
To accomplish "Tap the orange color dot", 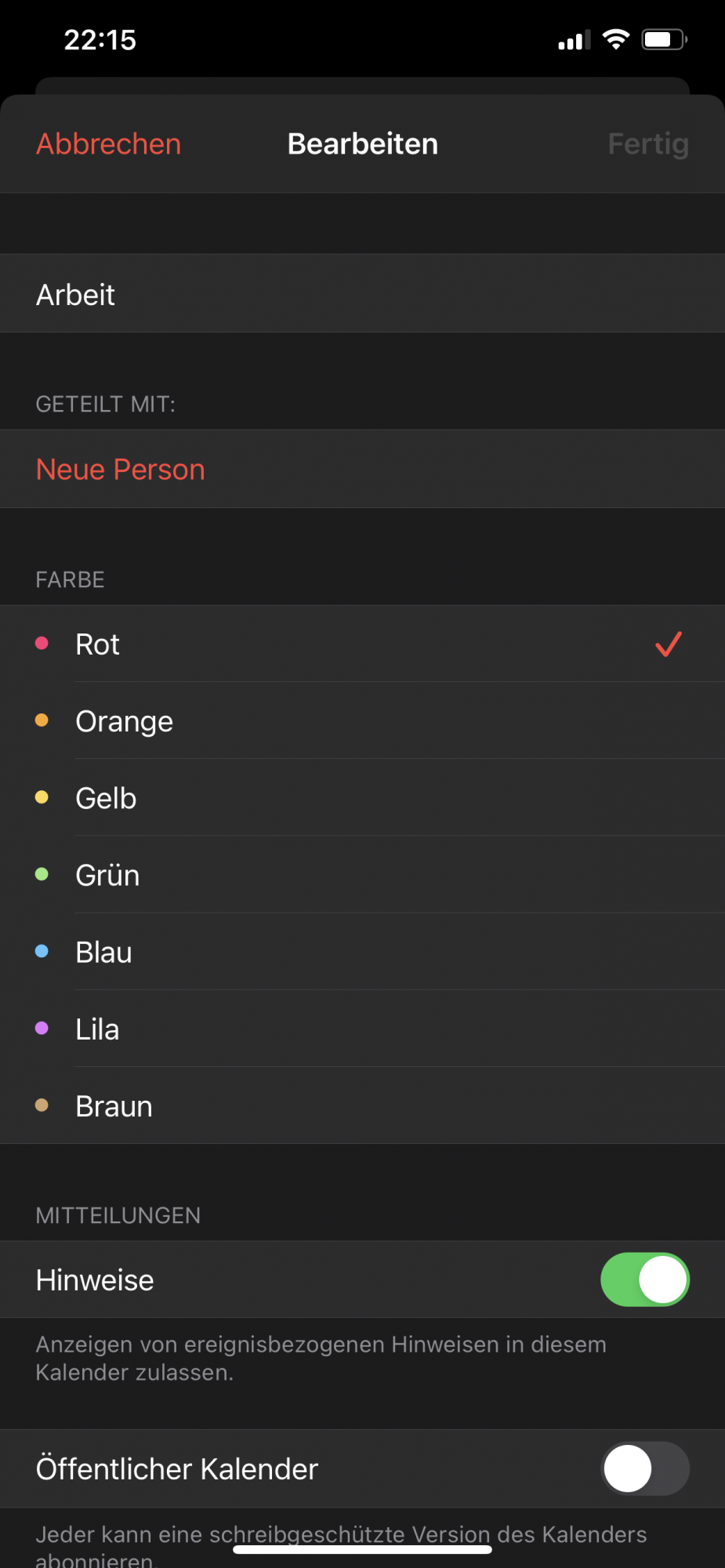I will pos(42,720).
